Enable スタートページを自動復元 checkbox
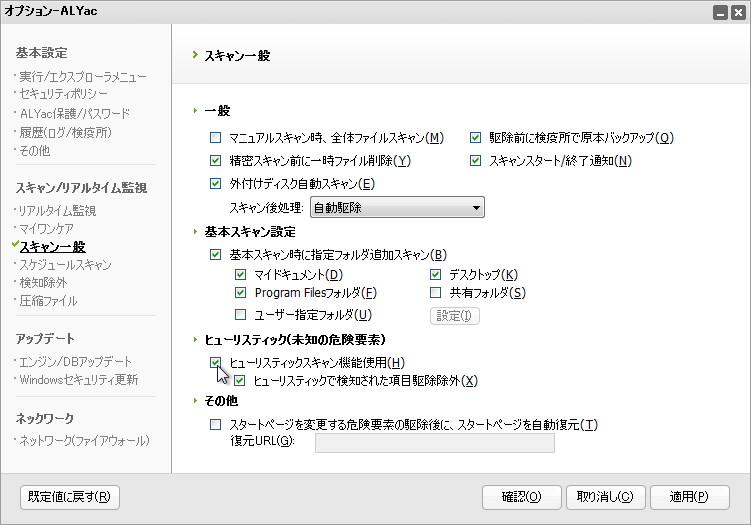 tap(216, 424)
